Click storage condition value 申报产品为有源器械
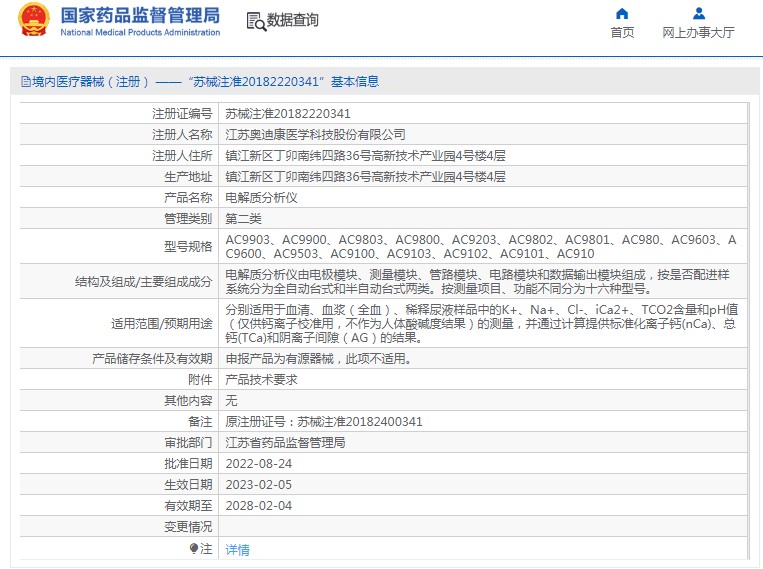 click(x=319, y=359)
